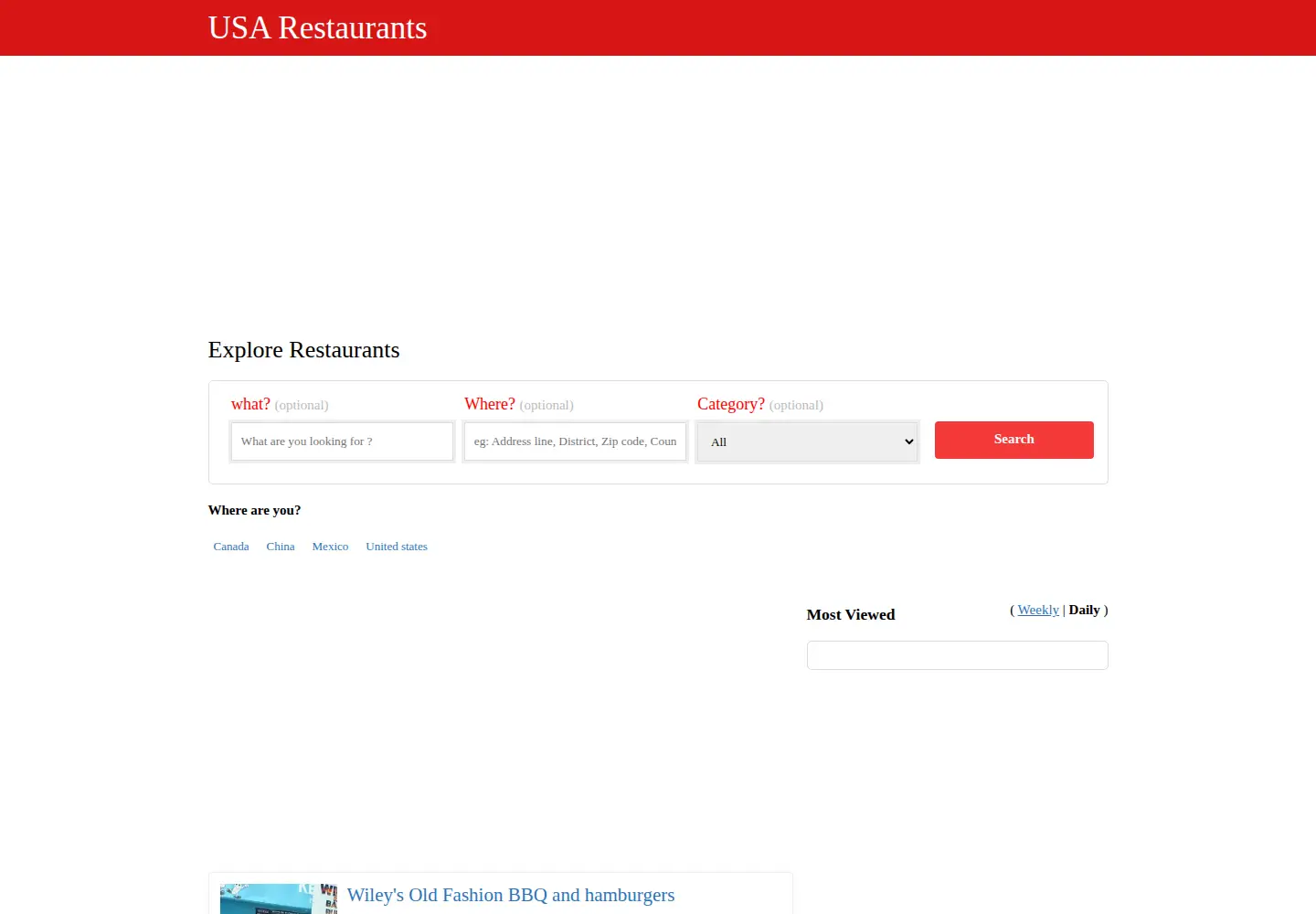1316x914 pixels.
Task: Click the 'Category?' field label
Action: coord(731,404)
